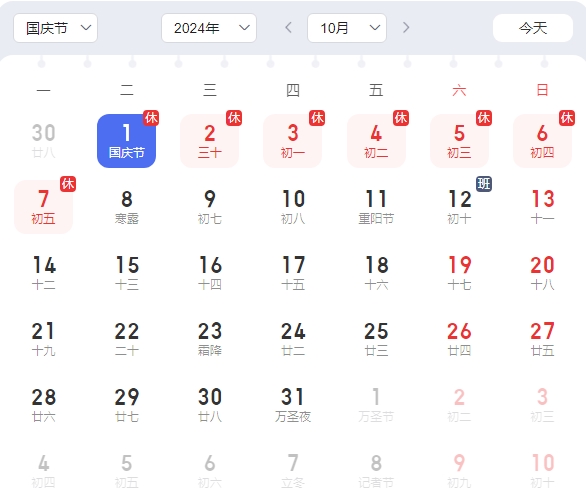
Task: Open the 2024年 year dropdown
Action: [x=209, y=28]
